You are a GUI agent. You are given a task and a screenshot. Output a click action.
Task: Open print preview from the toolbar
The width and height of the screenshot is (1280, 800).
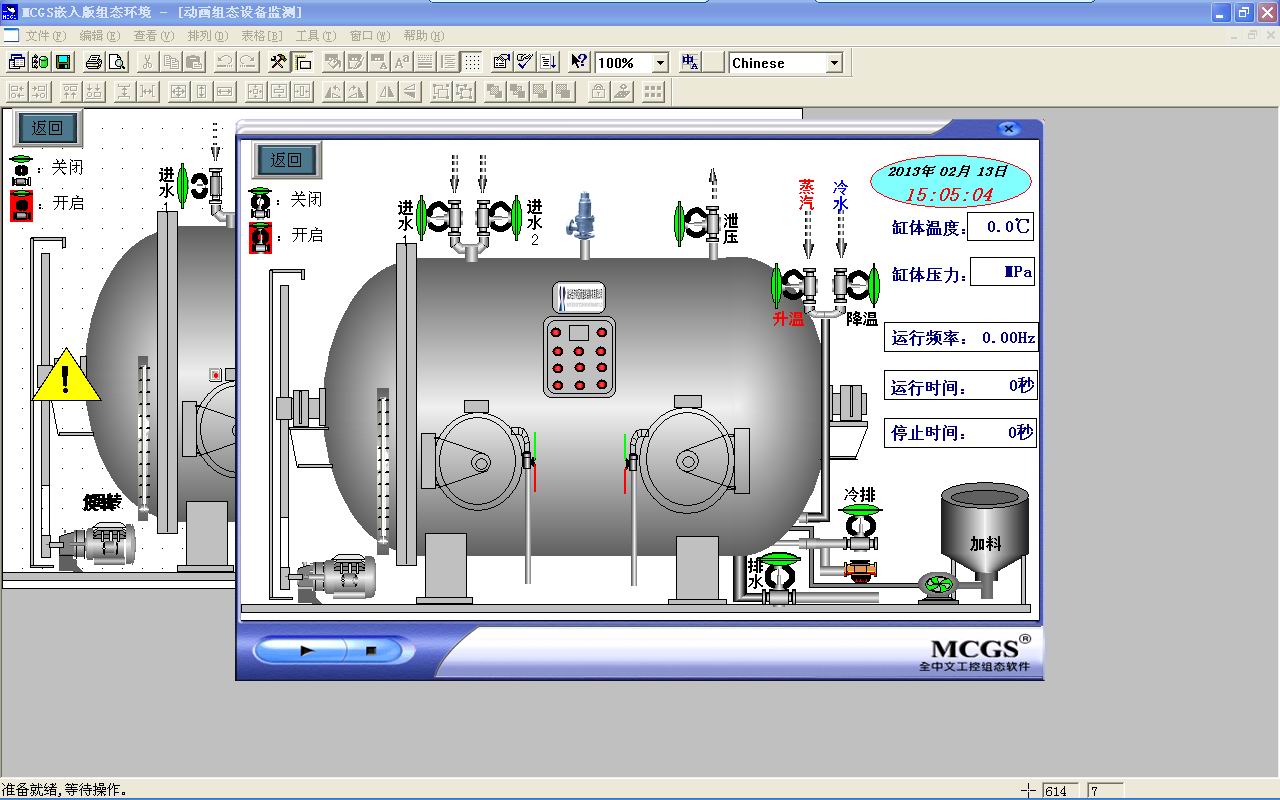click(117, 62)
